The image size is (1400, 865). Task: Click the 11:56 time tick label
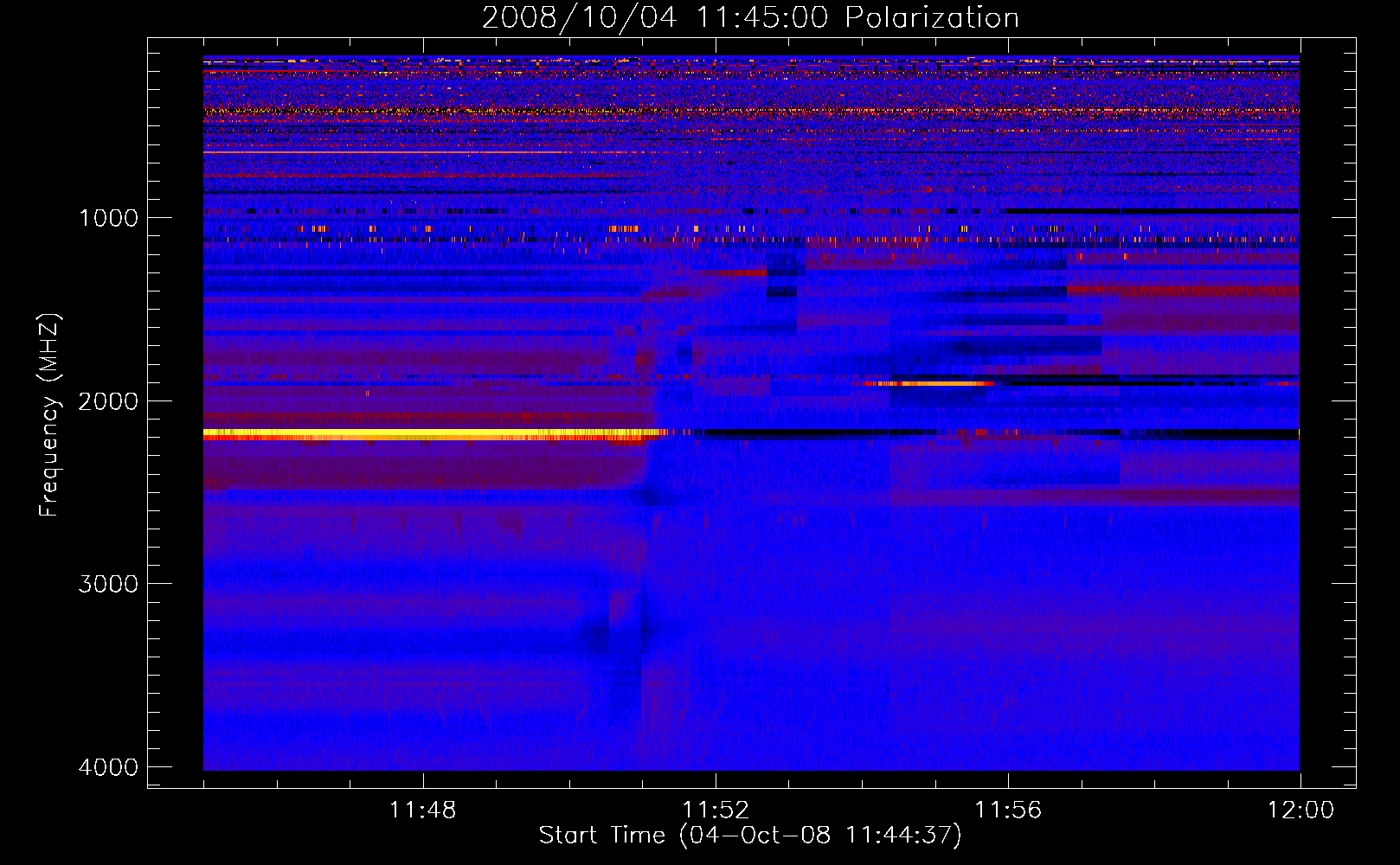(x=1008, y=811)
